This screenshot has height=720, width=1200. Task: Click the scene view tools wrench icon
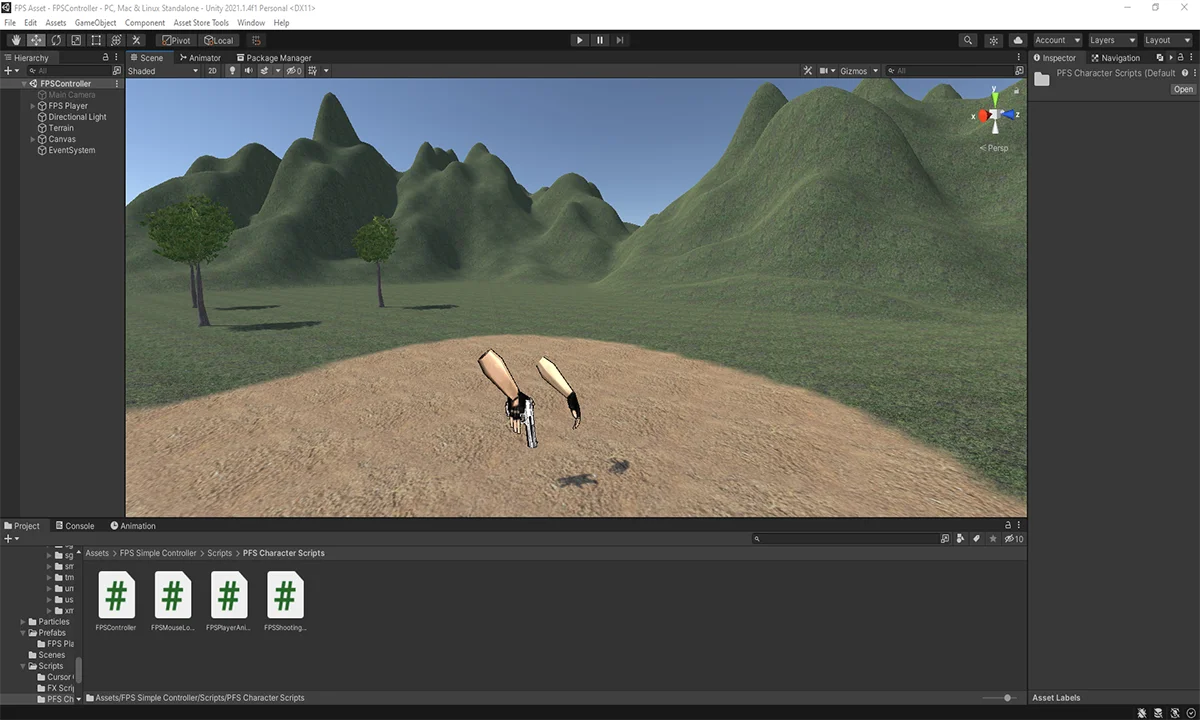[808, 71]
